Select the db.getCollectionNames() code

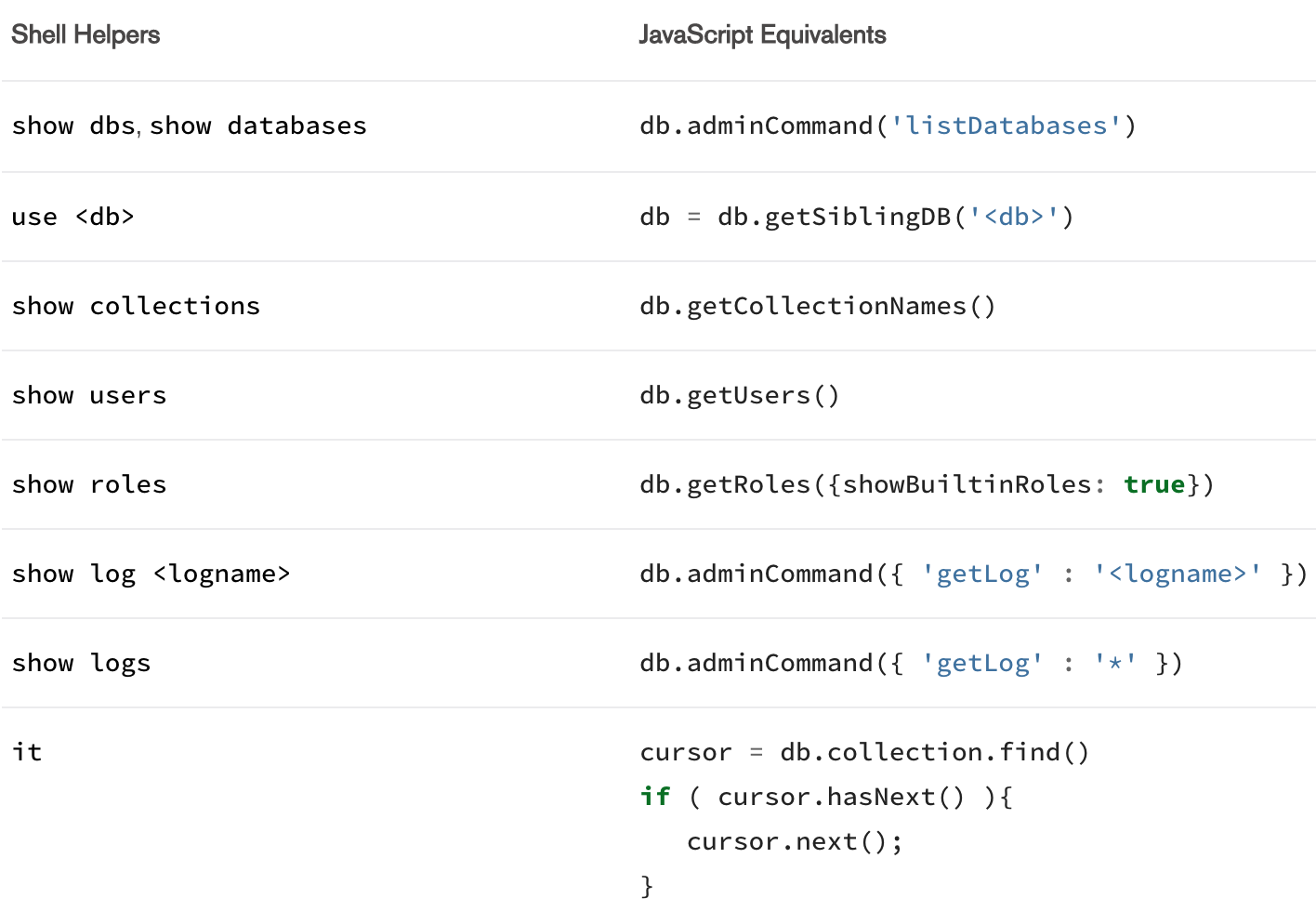click(817, 307)
